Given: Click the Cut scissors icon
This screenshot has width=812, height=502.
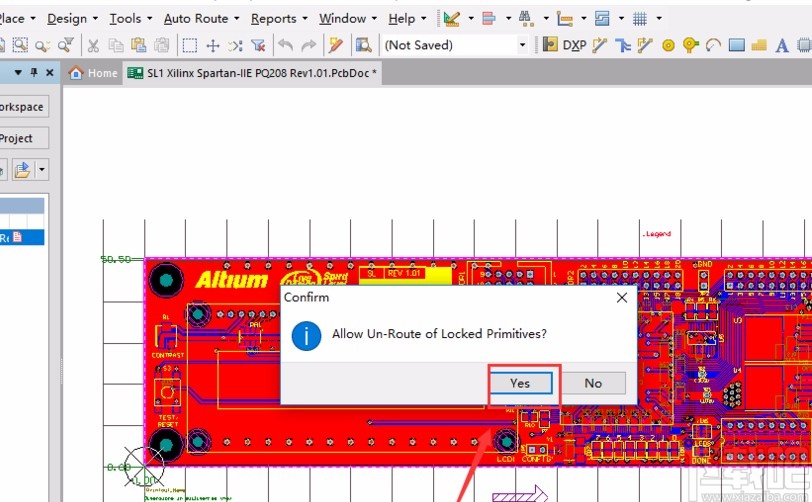Looking at the screenshot, I should click(x=93, y=46).
